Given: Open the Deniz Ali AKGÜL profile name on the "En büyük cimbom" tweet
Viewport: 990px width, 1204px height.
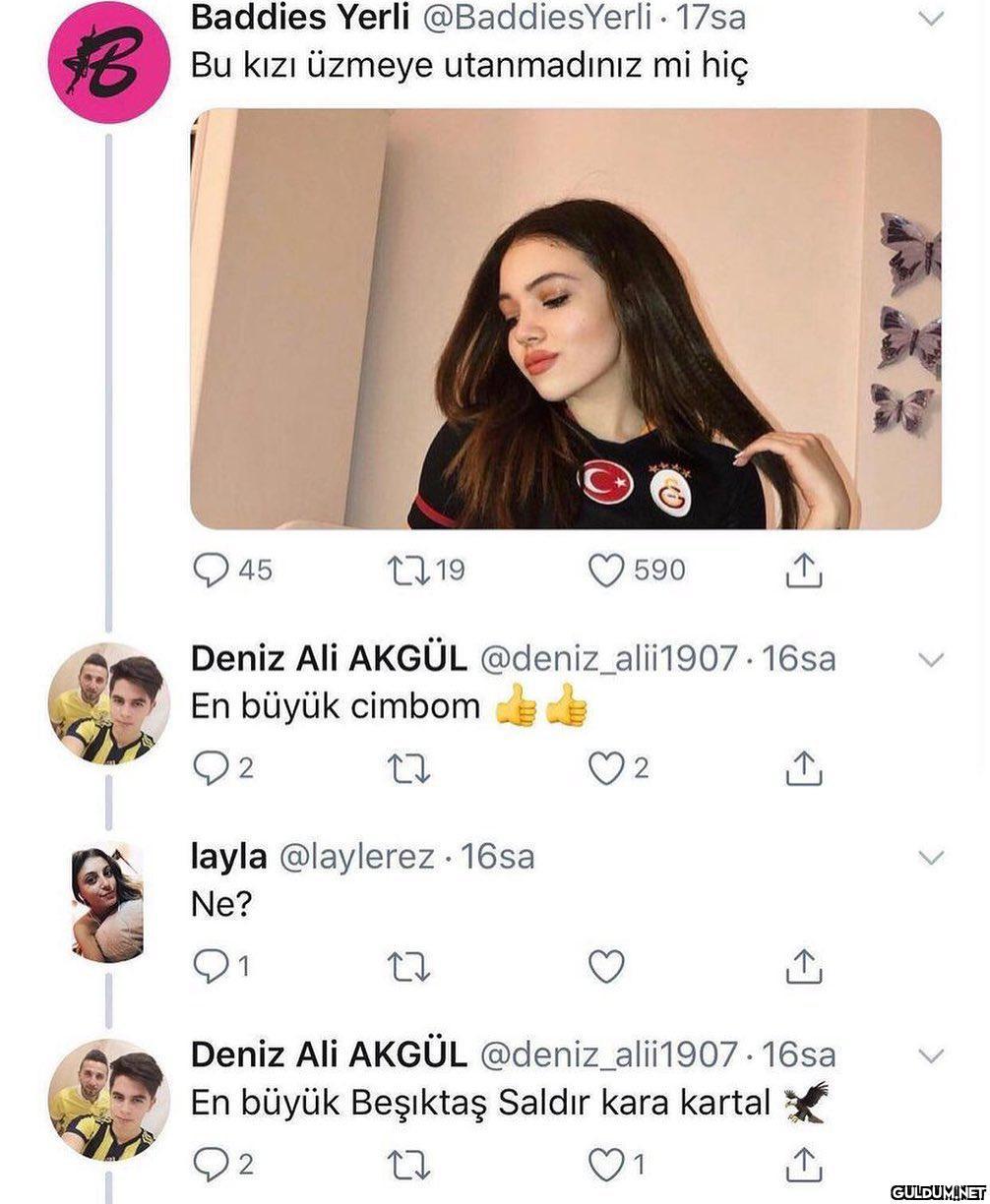Looking at the screenshot, I should (x=329, y=659).
